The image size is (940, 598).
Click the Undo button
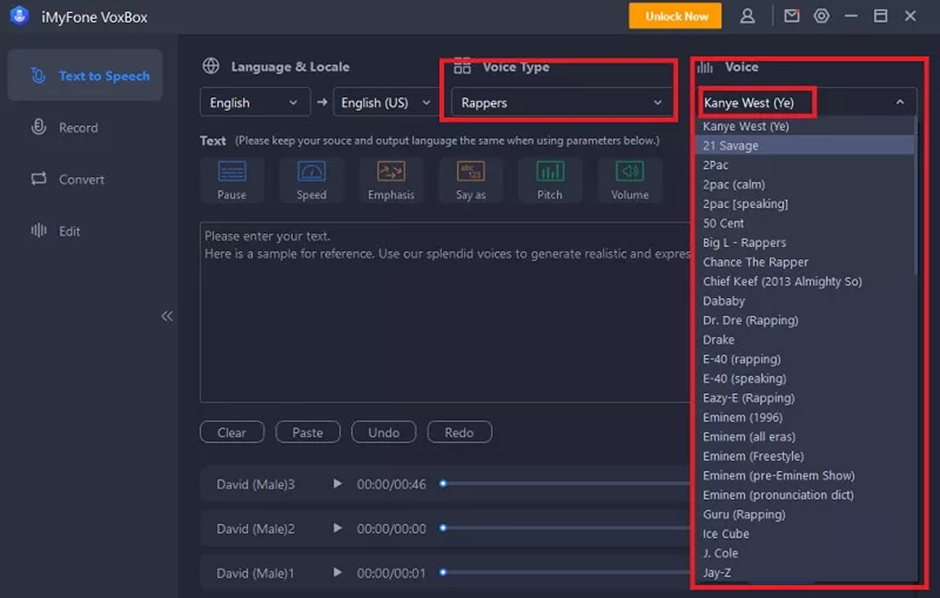tap(384, 432)
